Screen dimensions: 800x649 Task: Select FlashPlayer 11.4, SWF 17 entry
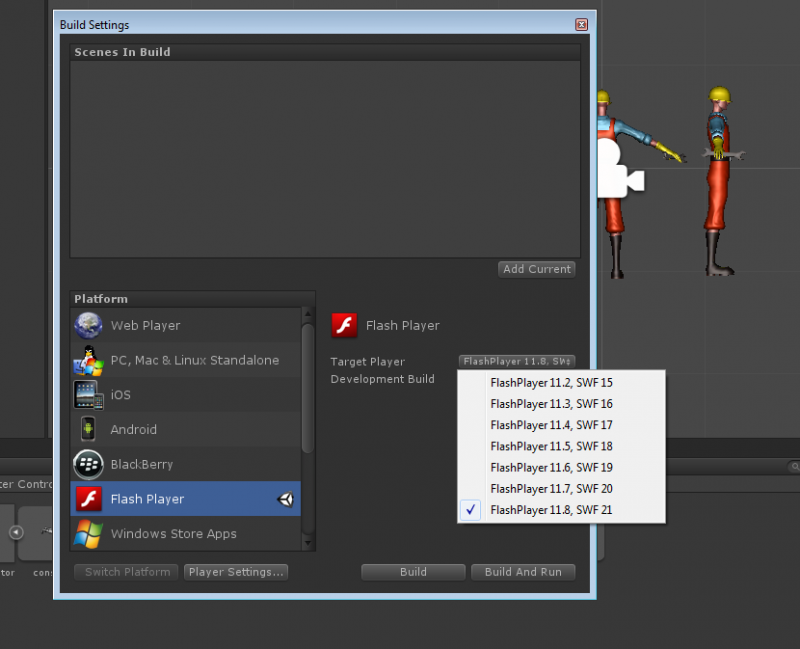(x=551, y=425)
